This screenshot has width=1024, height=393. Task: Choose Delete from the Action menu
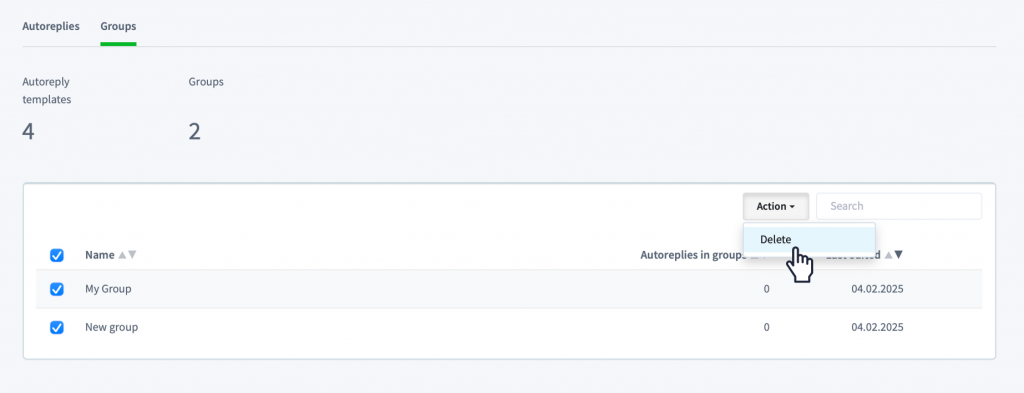[x=809, y=240]
